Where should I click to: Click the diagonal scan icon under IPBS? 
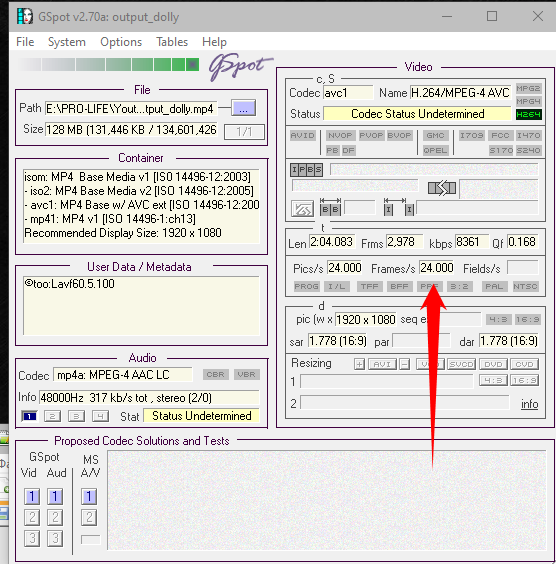tap(302, 208)
